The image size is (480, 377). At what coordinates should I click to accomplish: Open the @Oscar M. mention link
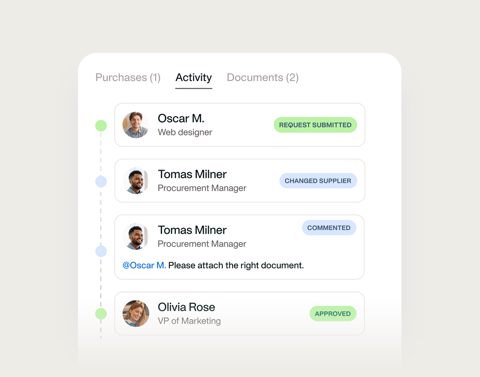pos(144,265)
